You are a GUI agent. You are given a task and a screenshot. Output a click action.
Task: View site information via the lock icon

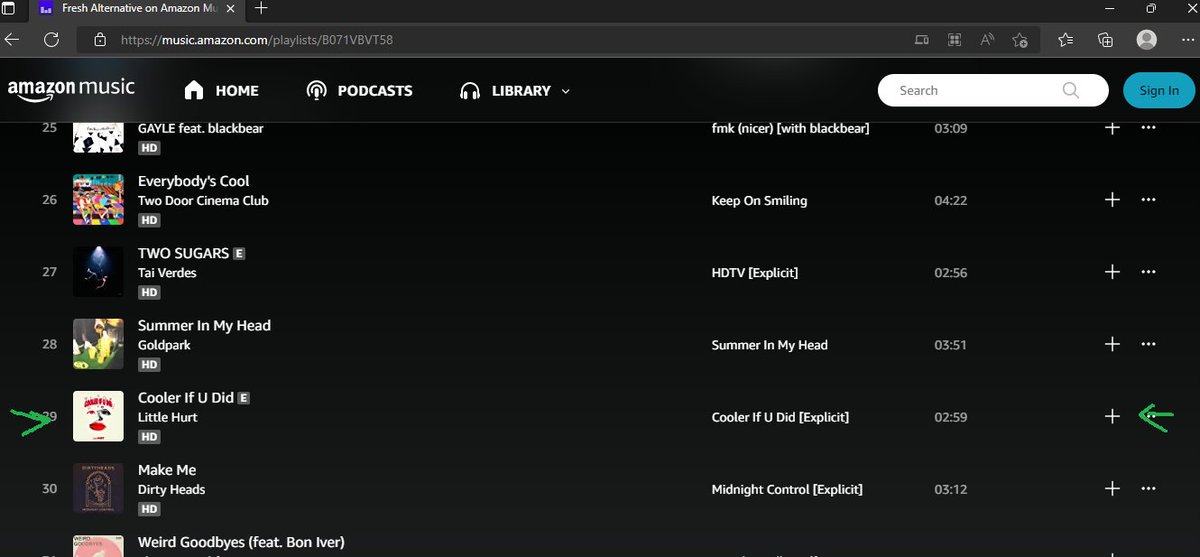[99, 40]
